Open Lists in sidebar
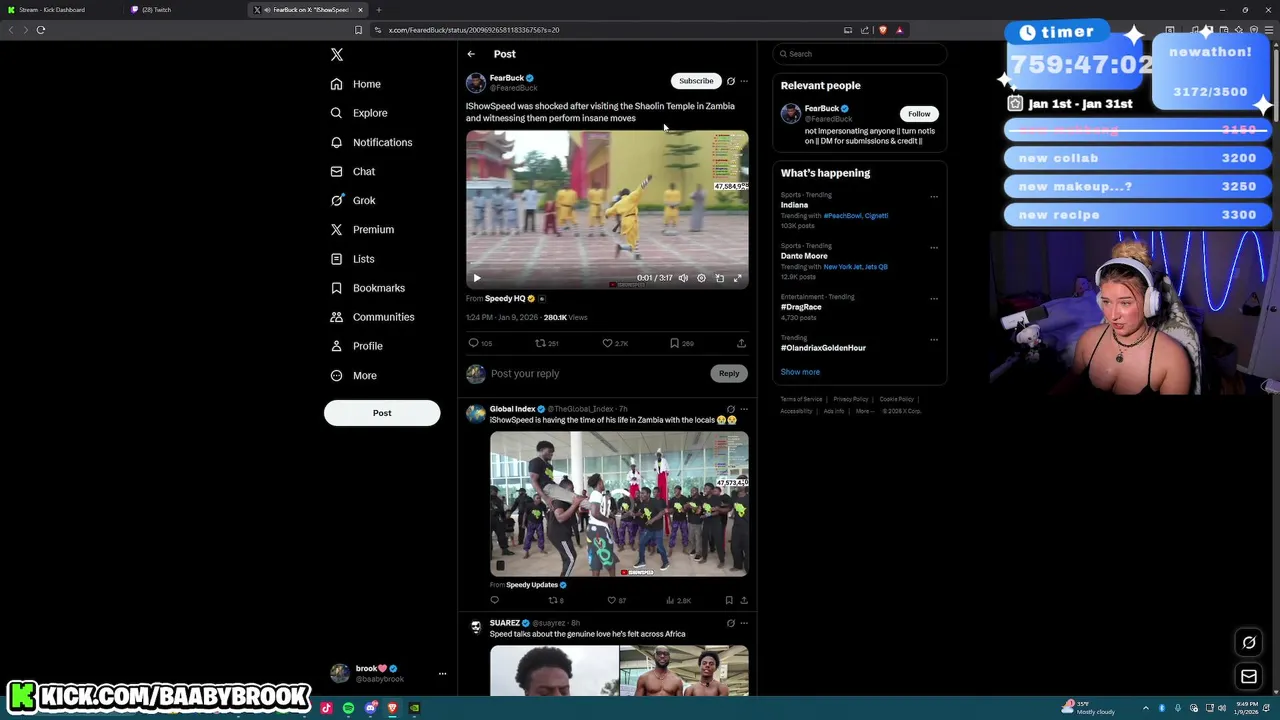 click(x=352, y=259)
